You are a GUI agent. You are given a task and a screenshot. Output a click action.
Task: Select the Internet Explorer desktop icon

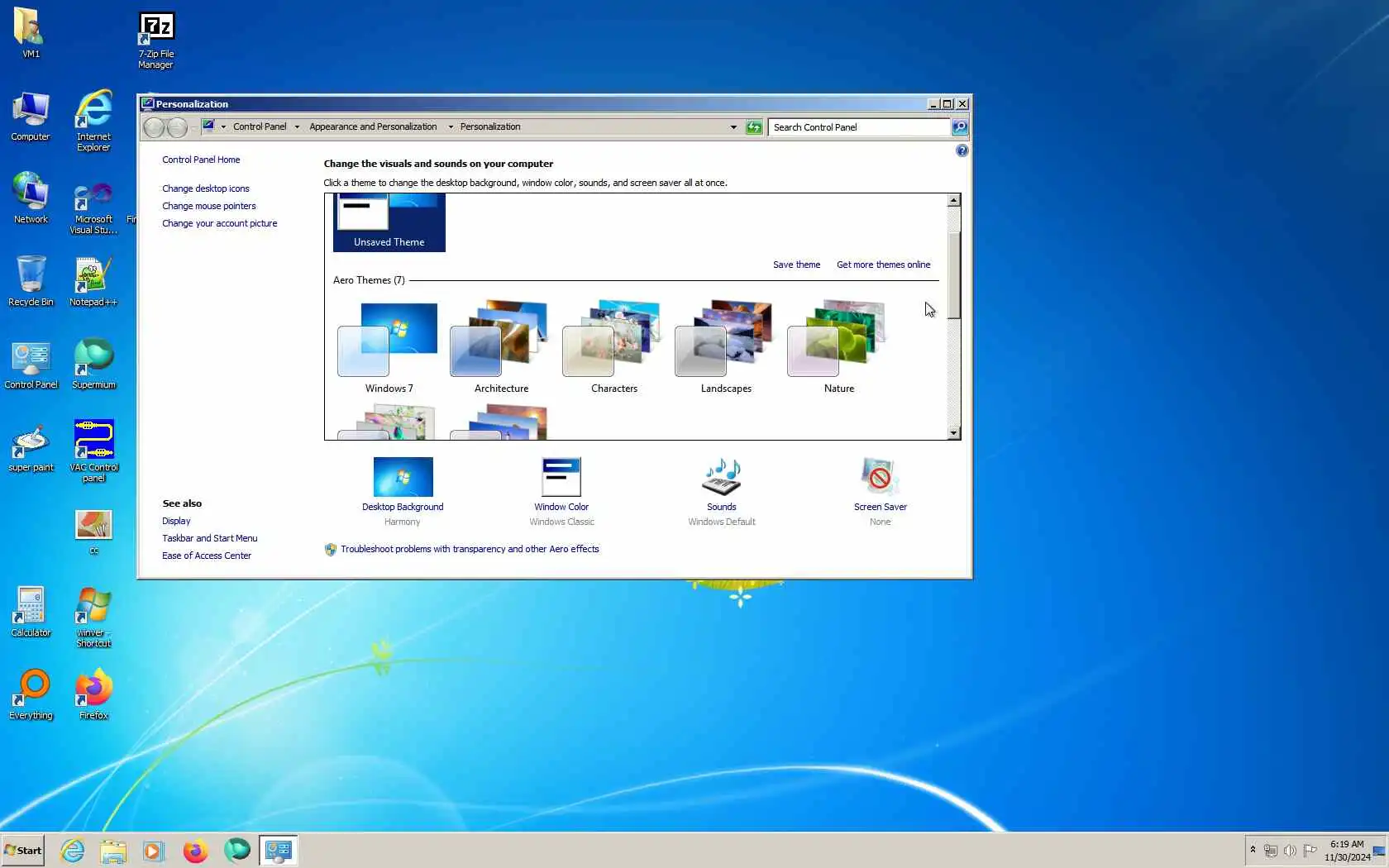point(93,122)
